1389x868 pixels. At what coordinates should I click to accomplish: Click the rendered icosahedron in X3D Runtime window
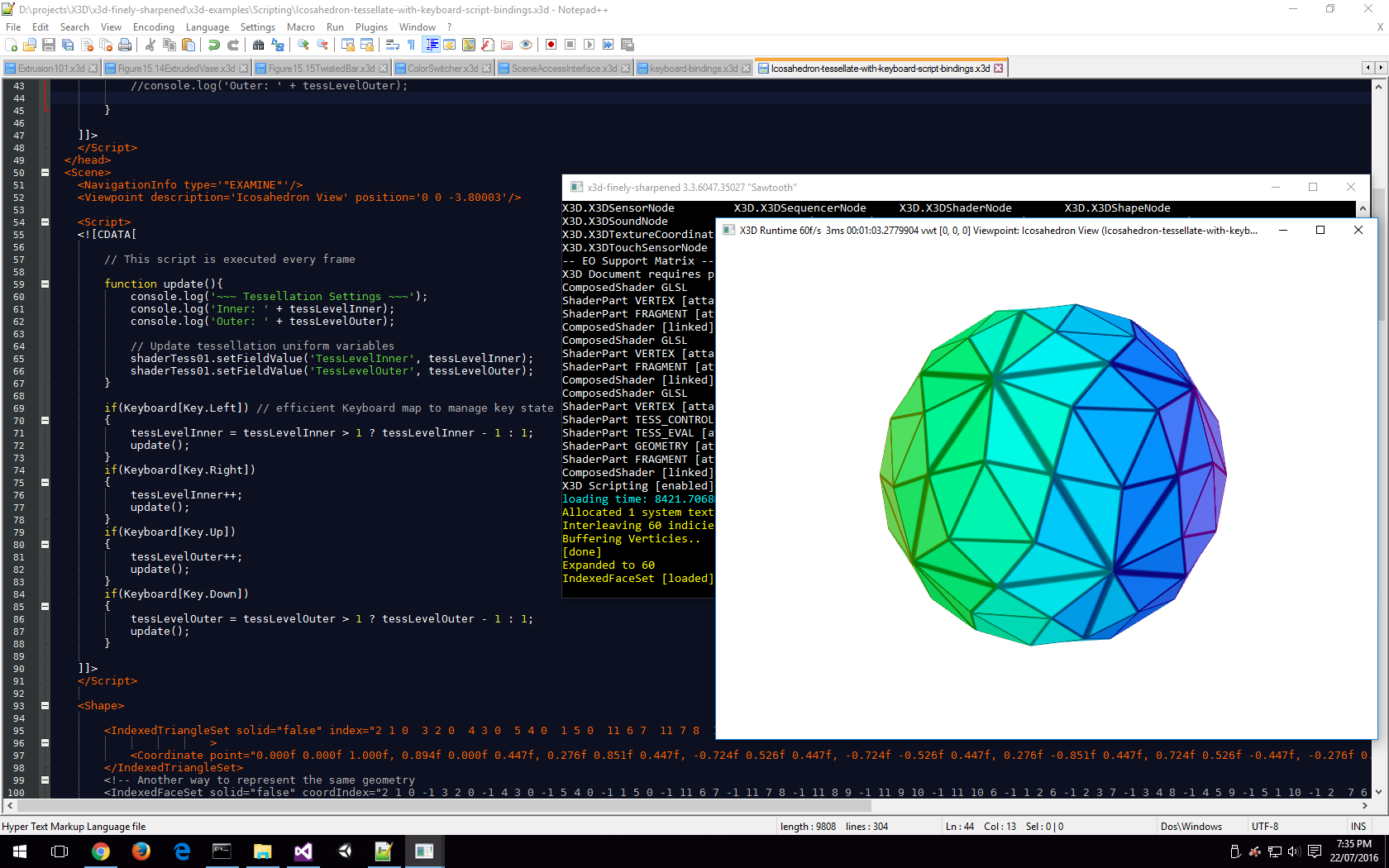tap(1053, 475)
